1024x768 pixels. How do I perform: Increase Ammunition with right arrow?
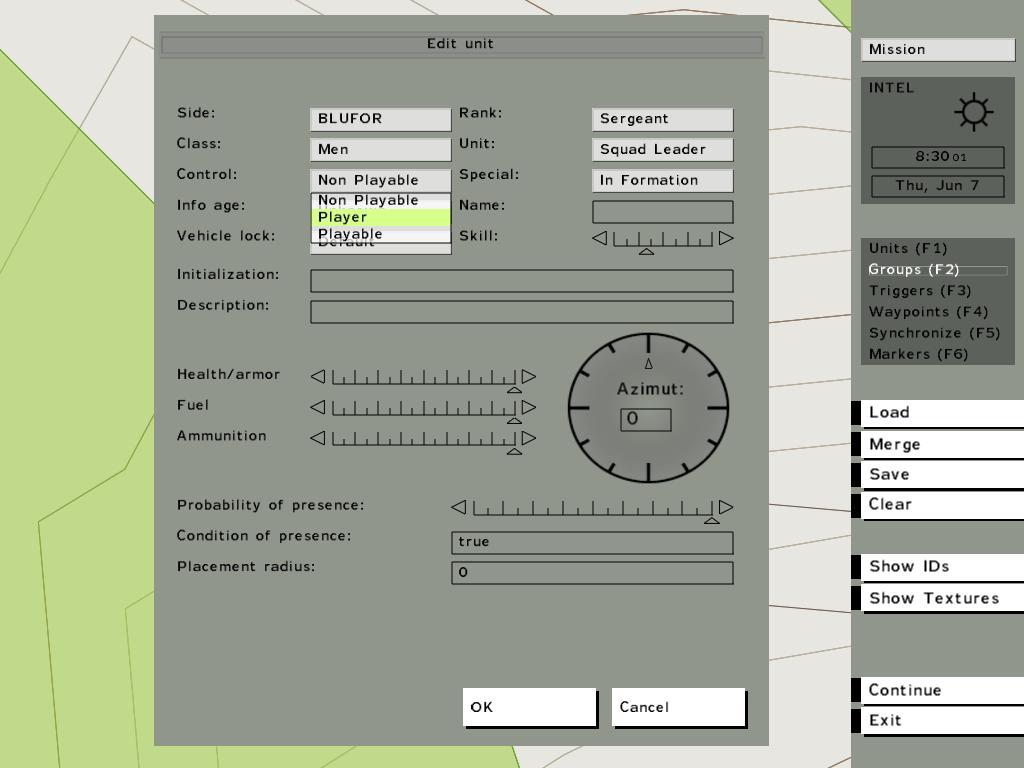[528, 438]
